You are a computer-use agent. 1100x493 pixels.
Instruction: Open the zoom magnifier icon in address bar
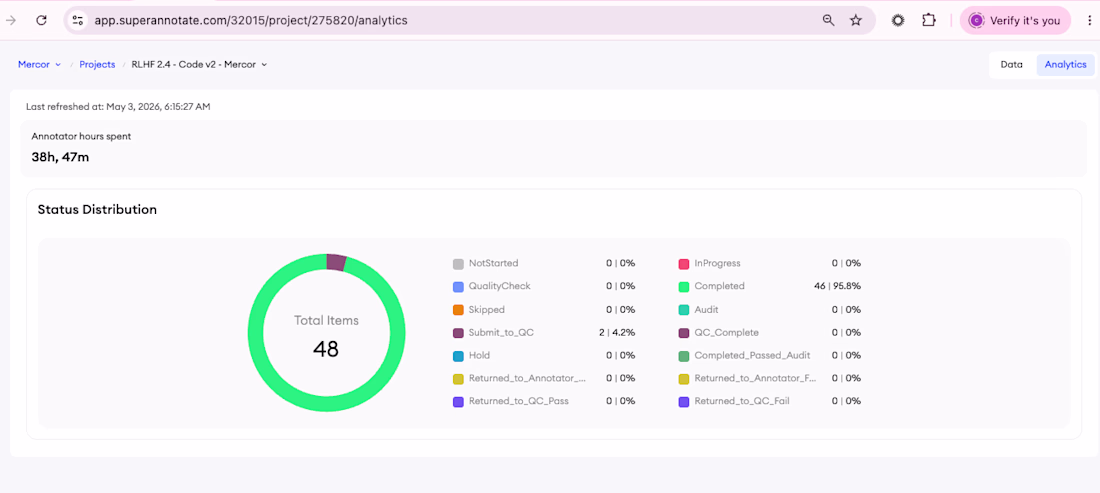pyautogui.click(x=829, y=20)
